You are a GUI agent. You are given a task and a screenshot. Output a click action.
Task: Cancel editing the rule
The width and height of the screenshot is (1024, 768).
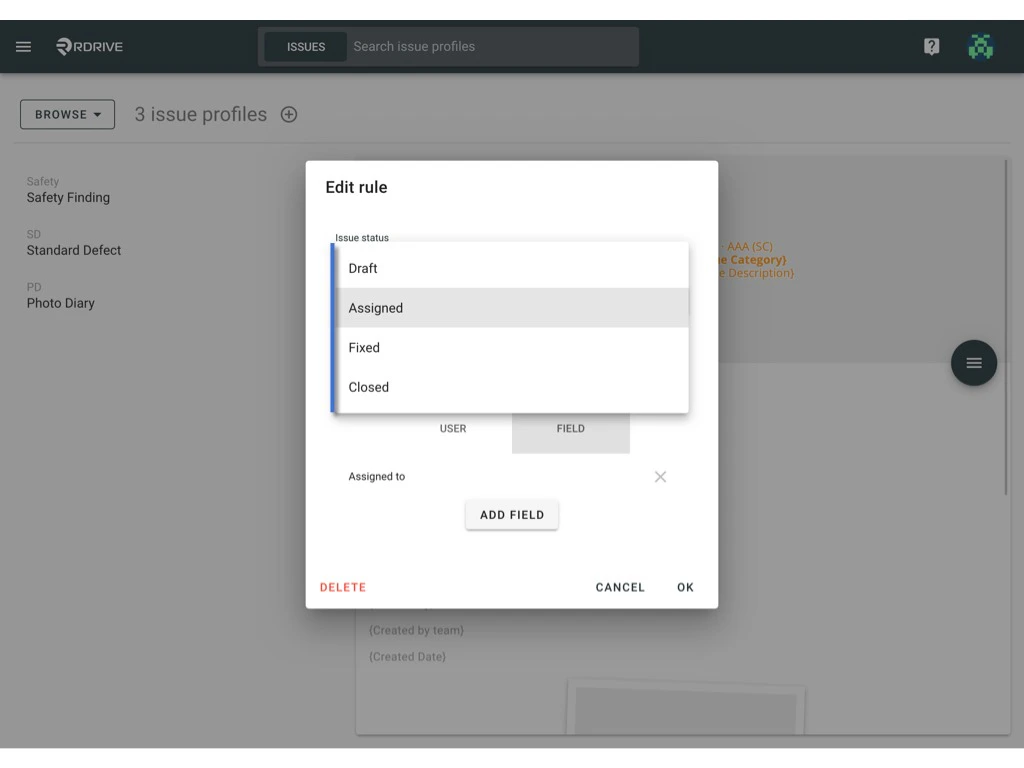pyautogui.click(x=619, y=587)
